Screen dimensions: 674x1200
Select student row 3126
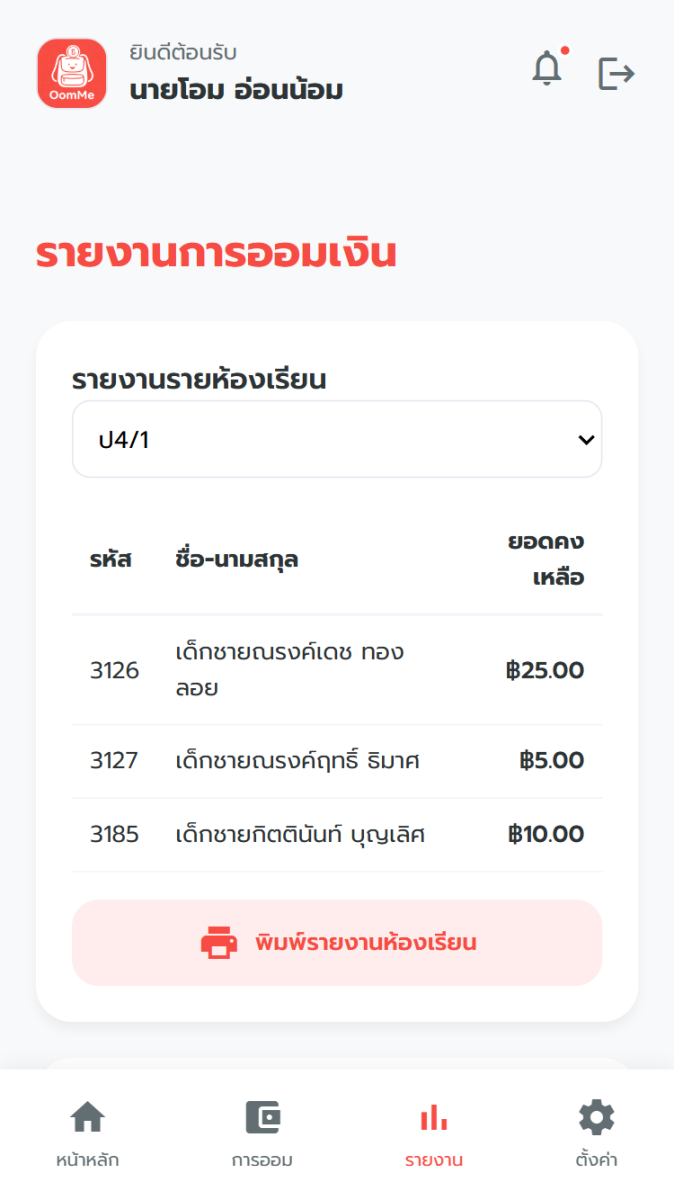tap(115, 670)
